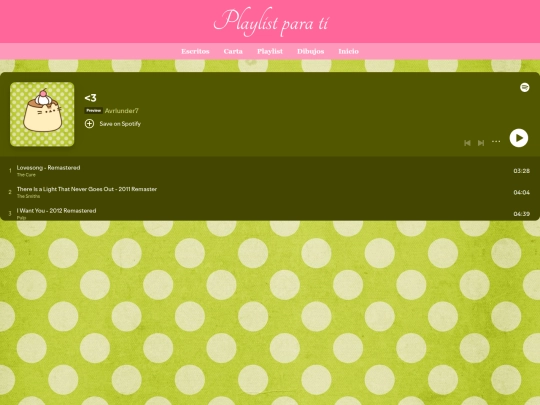Open the <3 playlist title
The height and width of the screenshot is (405, 540).
pyautogui.click(x=91, y=98)
